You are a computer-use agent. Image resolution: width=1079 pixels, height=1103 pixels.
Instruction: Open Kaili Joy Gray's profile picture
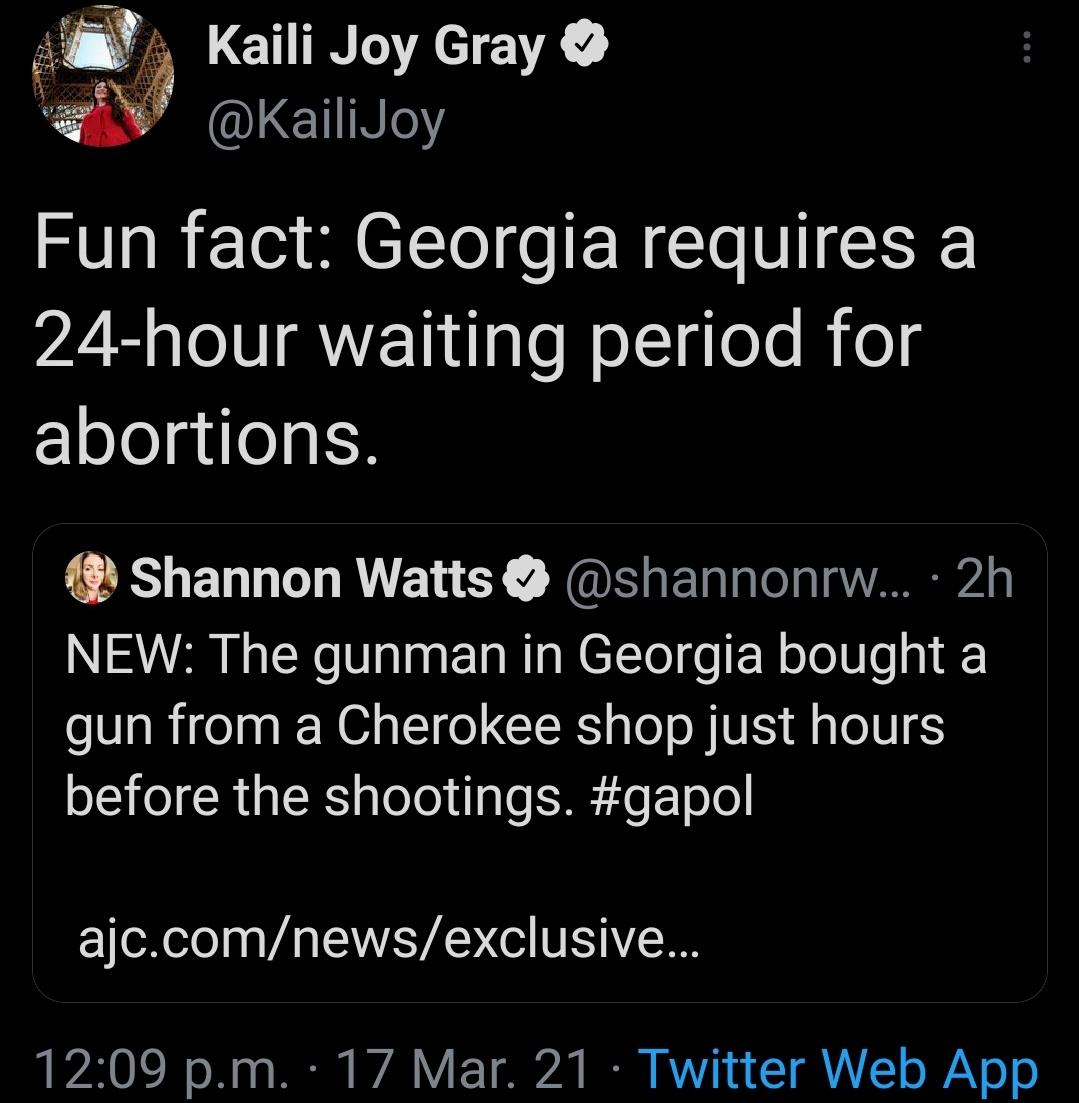tap(103, 79)
